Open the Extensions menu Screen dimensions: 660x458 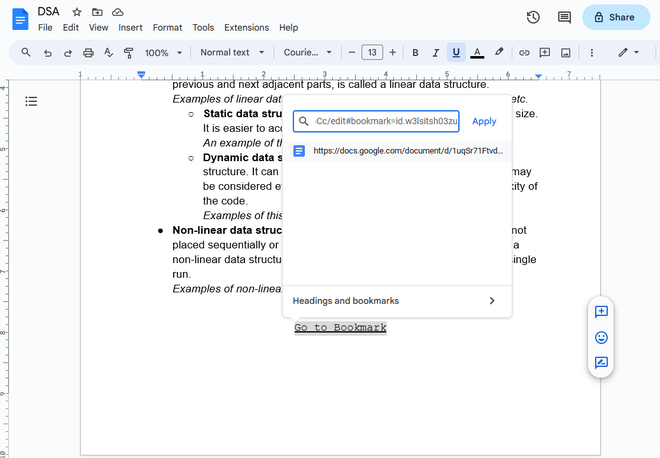pos(246,27)
